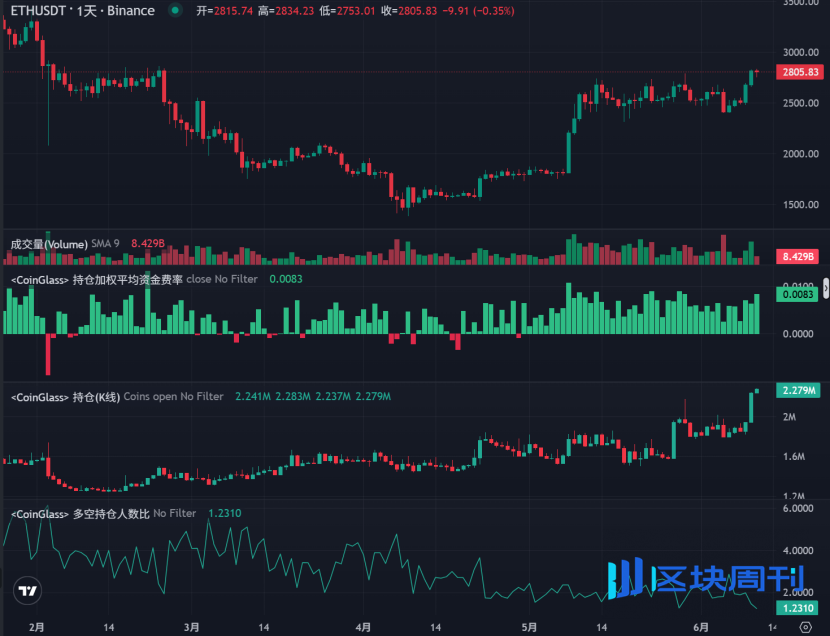Click the 2M open interest axis label
The width and height of the screenshot is (830, 636).
(789, 417)
